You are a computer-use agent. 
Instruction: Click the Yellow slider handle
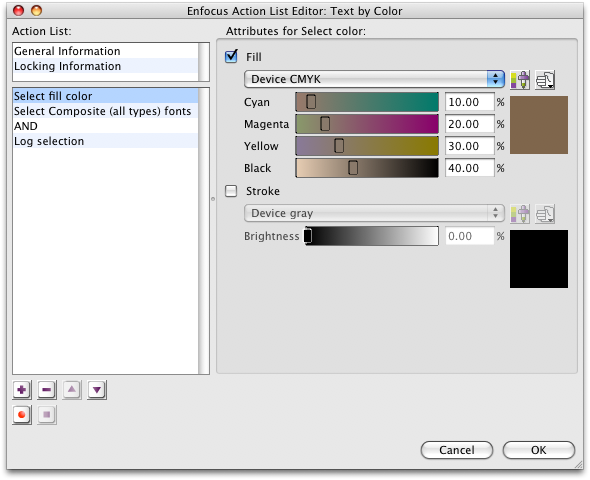coord(339,146)
